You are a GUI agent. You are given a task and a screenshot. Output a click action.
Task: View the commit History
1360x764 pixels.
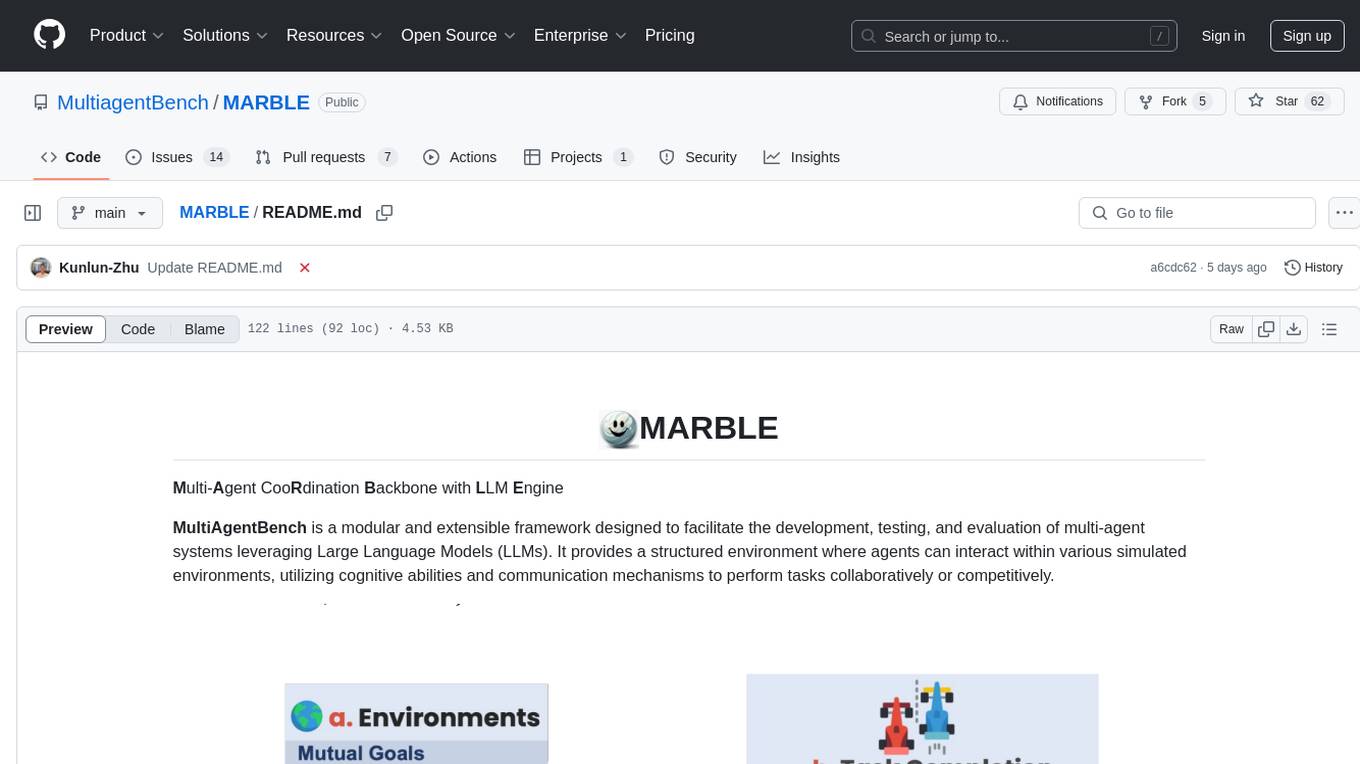pyautogui.click(x=1313, y=268)
